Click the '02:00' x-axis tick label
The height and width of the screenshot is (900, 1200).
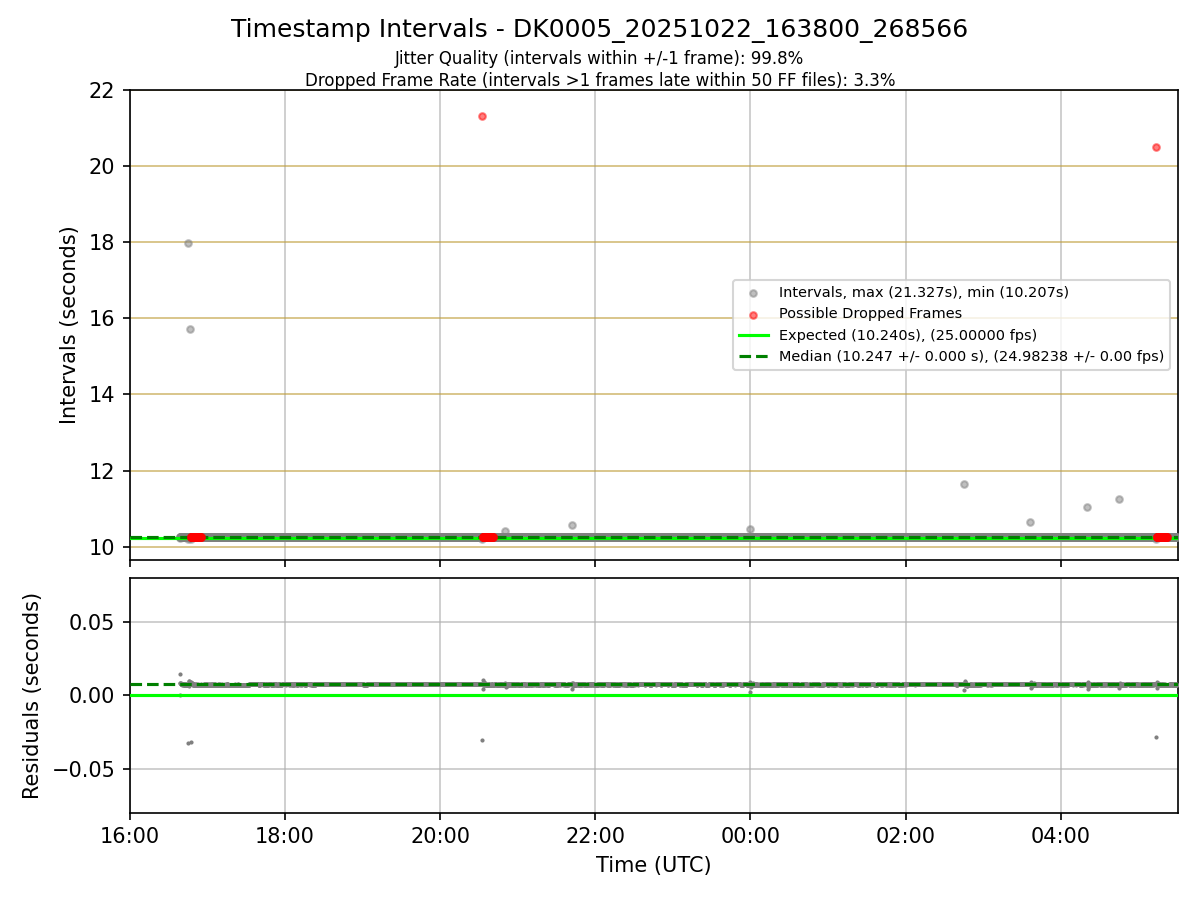[906, 834]
